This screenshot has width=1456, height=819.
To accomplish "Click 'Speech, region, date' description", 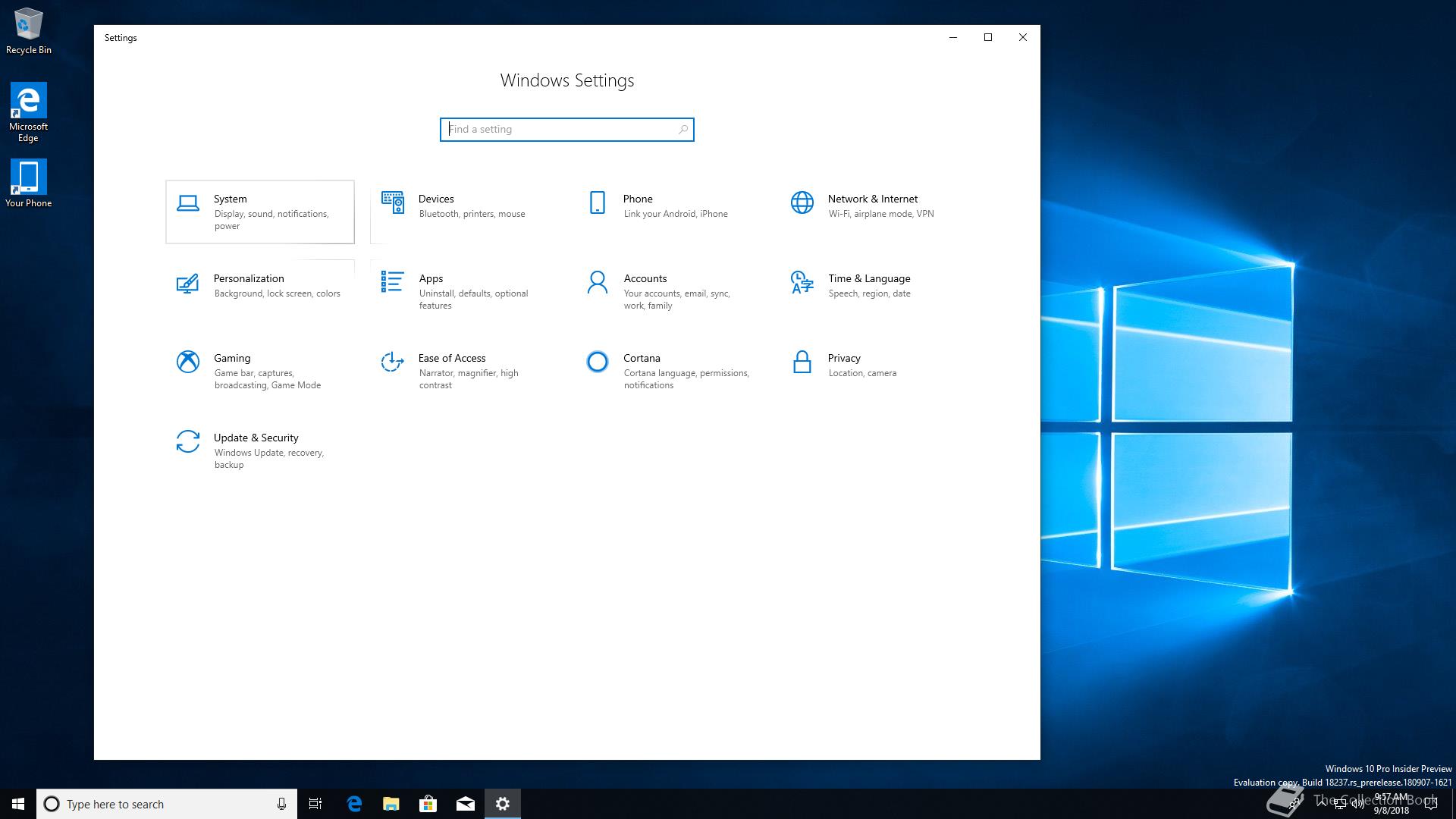I will (869, 293).
